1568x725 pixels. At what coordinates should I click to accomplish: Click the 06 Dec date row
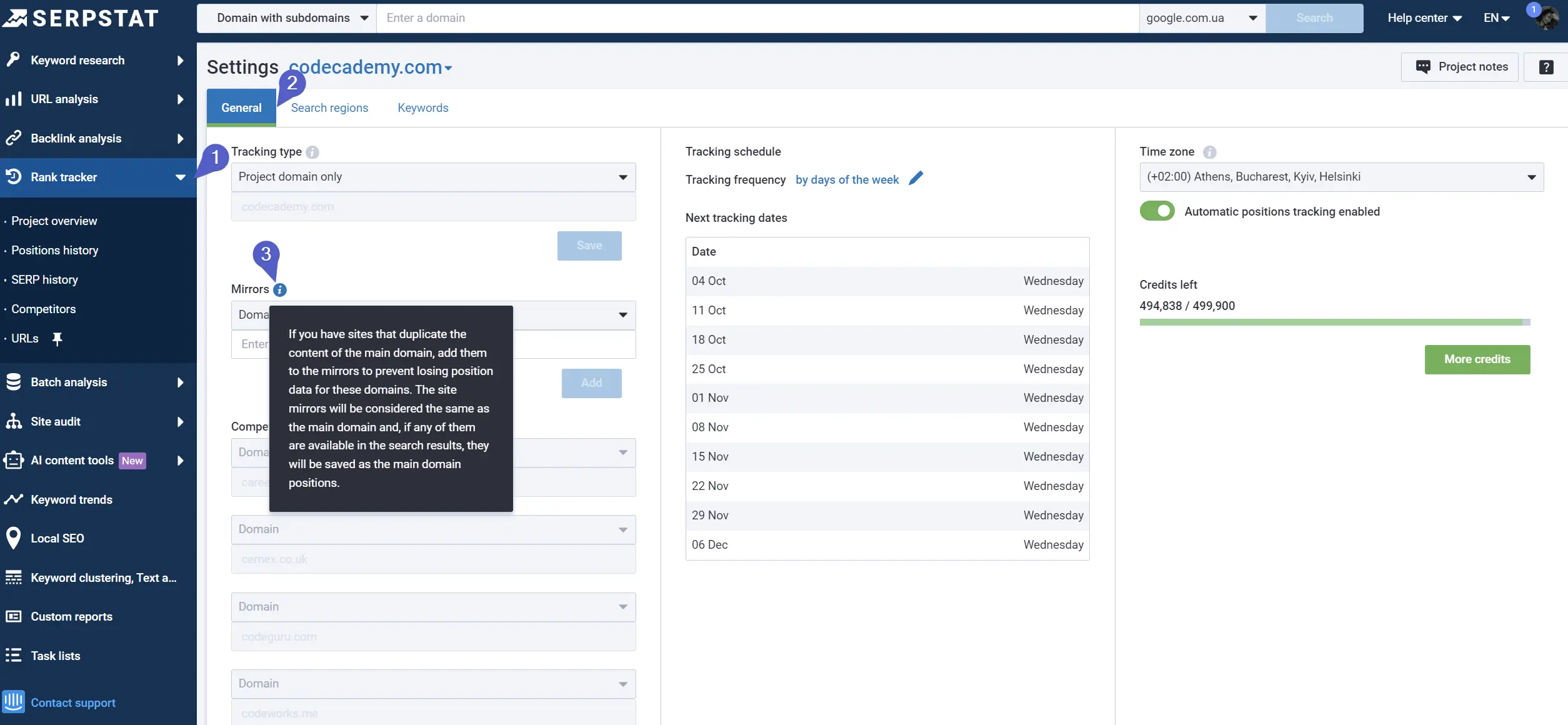887,545
